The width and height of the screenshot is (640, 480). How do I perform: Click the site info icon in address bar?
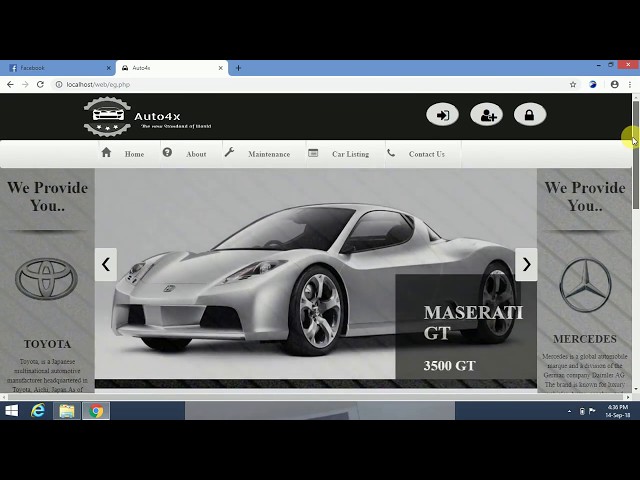59,84
